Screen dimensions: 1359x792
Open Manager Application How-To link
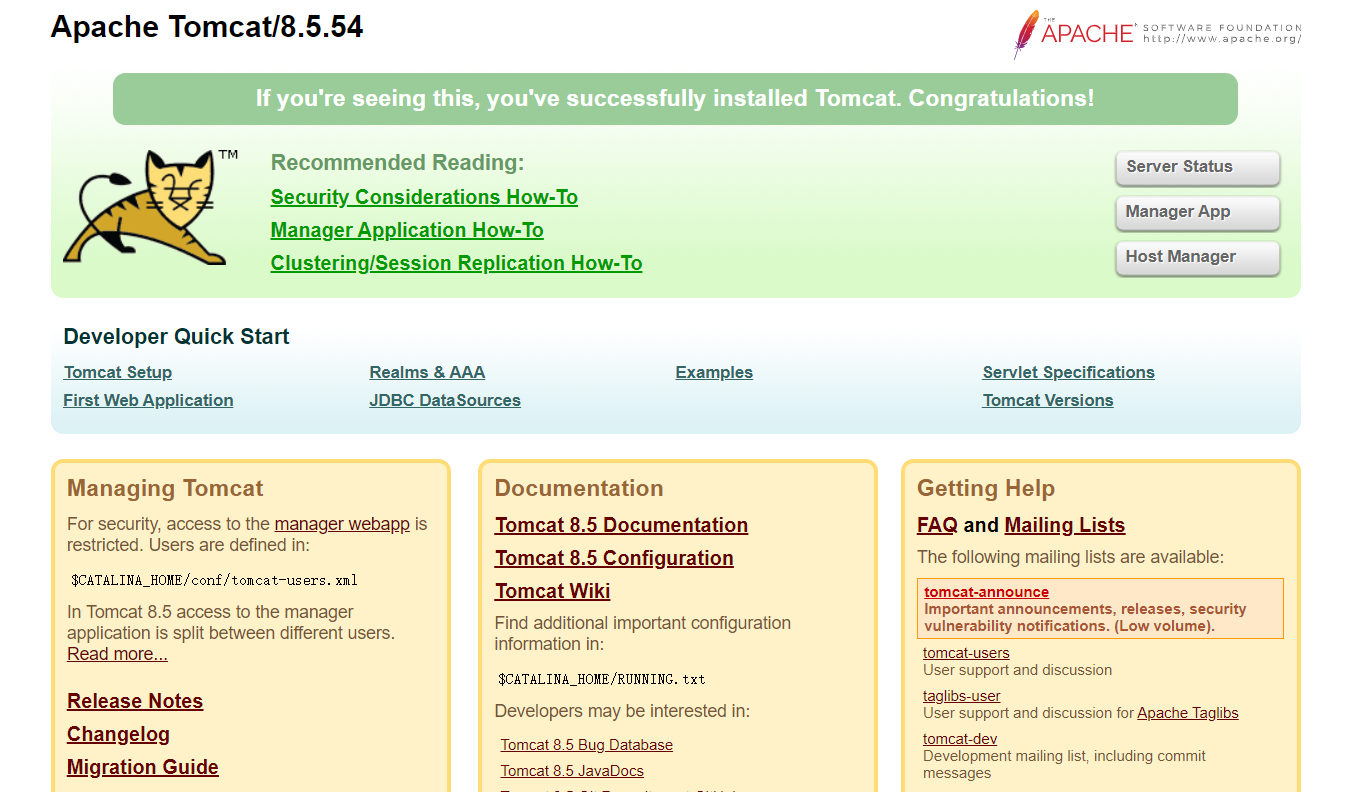click(x=407, y=230)
